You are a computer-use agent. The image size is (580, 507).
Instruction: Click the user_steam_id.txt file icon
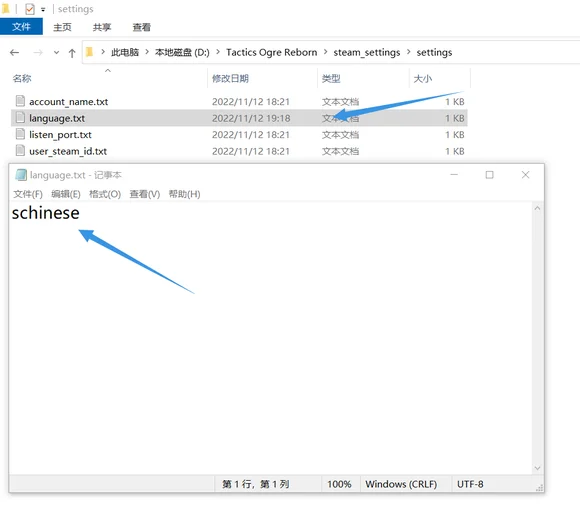(20, 151)
